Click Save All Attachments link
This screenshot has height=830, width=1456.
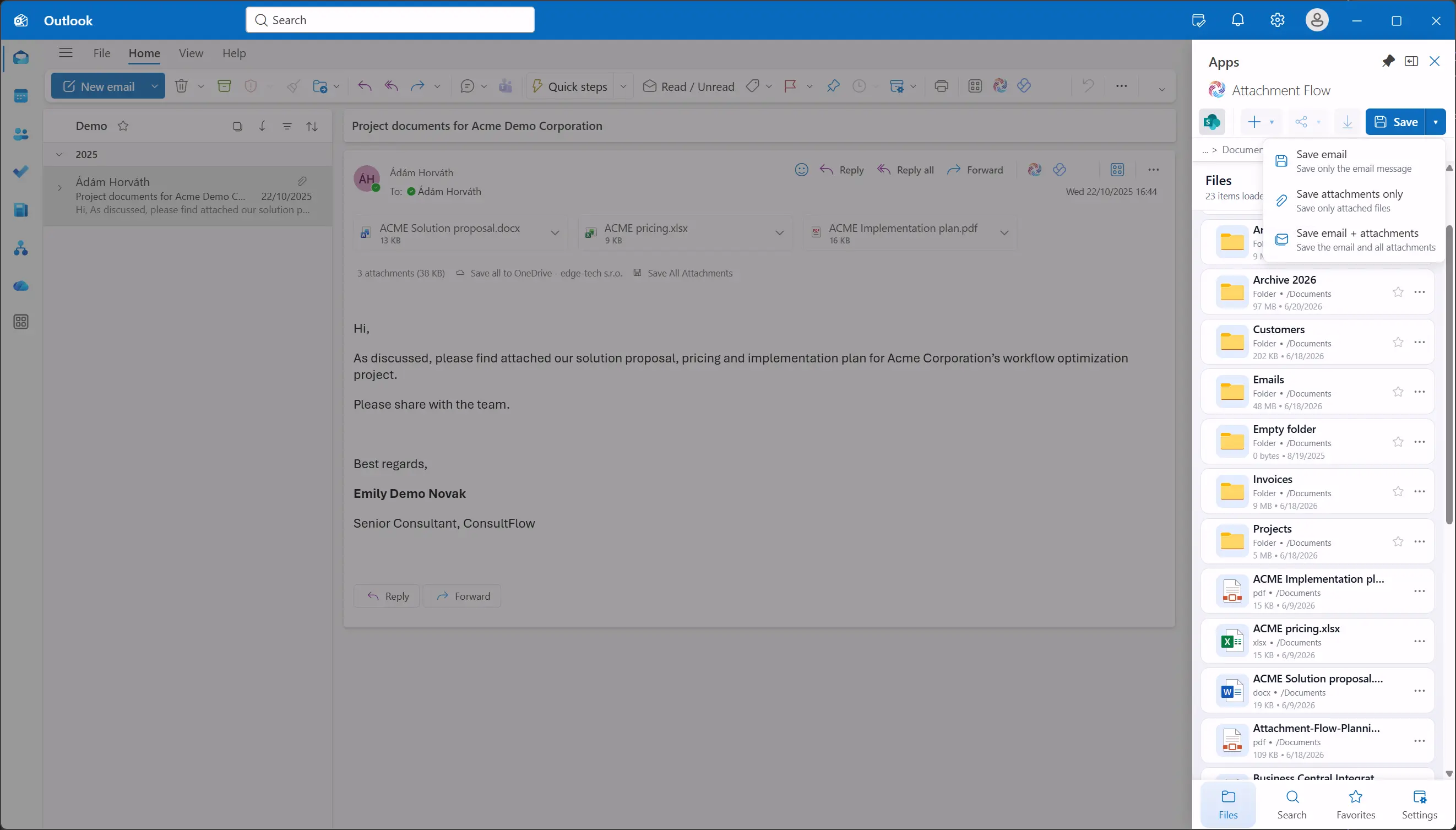click(683, 273)
